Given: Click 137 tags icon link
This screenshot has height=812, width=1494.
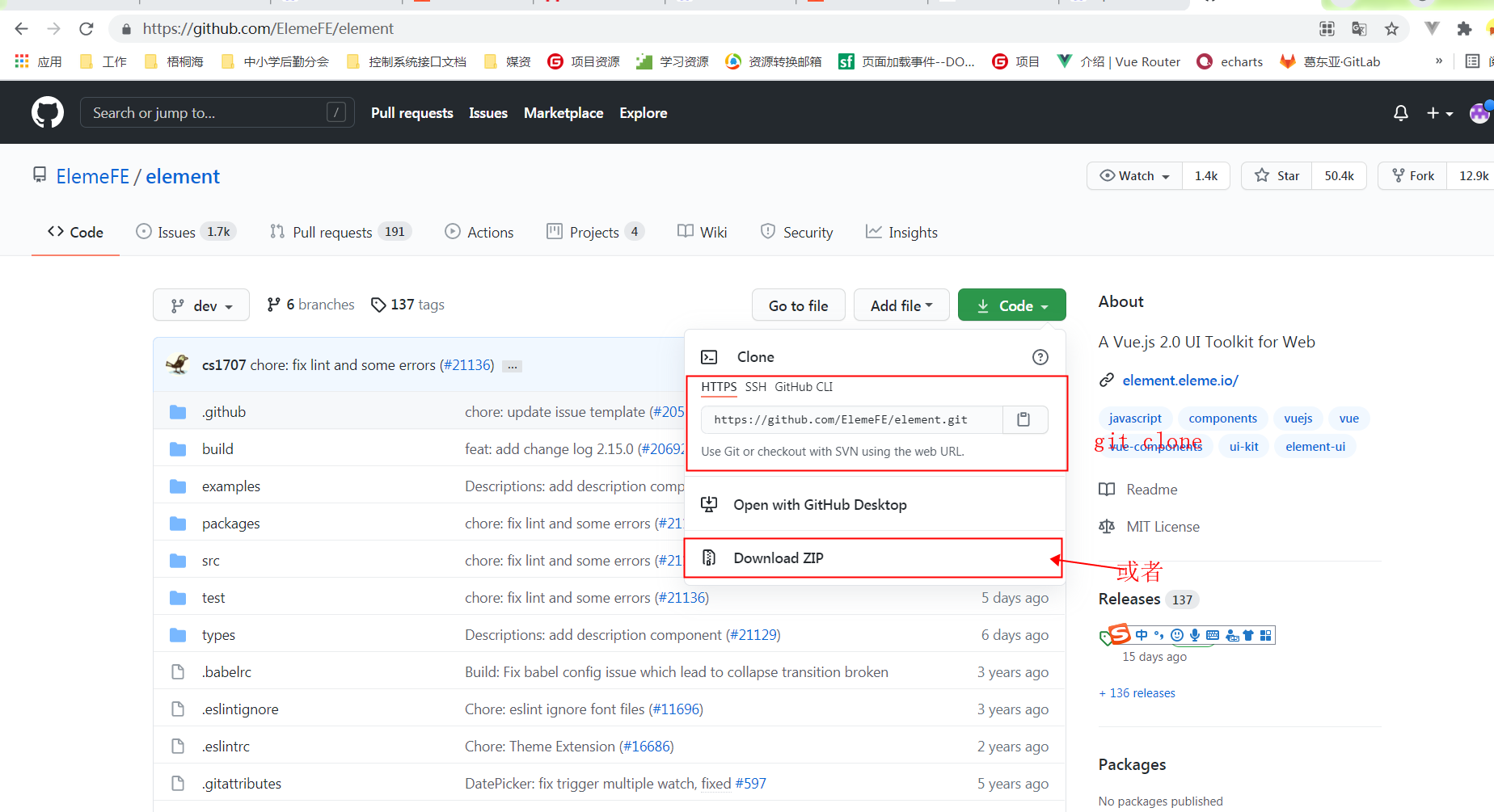Looking at the screenshot, I should coord(407,305).
